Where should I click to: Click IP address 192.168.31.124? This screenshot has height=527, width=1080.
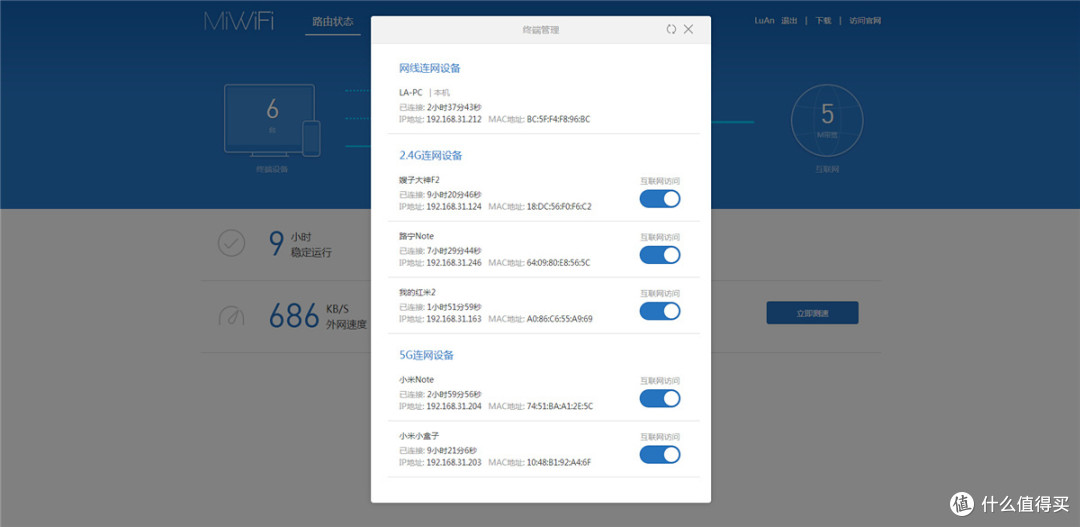click(454, 207)
